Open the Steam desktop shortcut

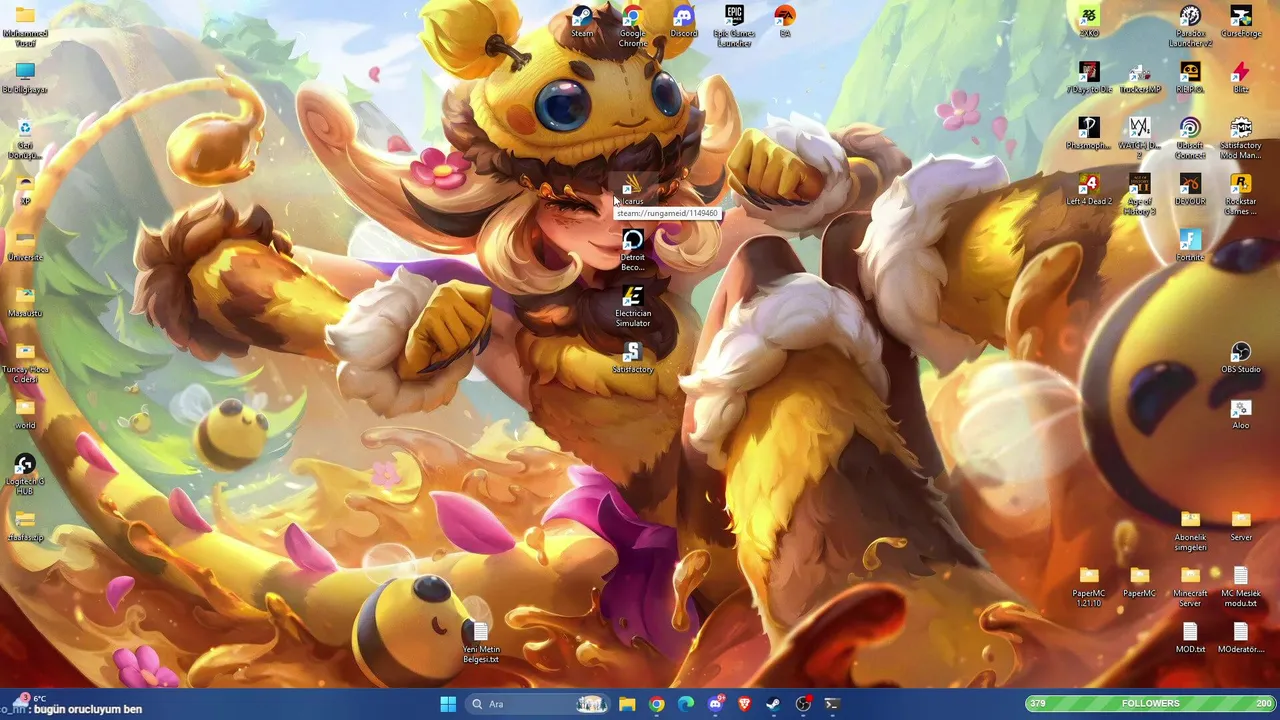click(582, 22)
